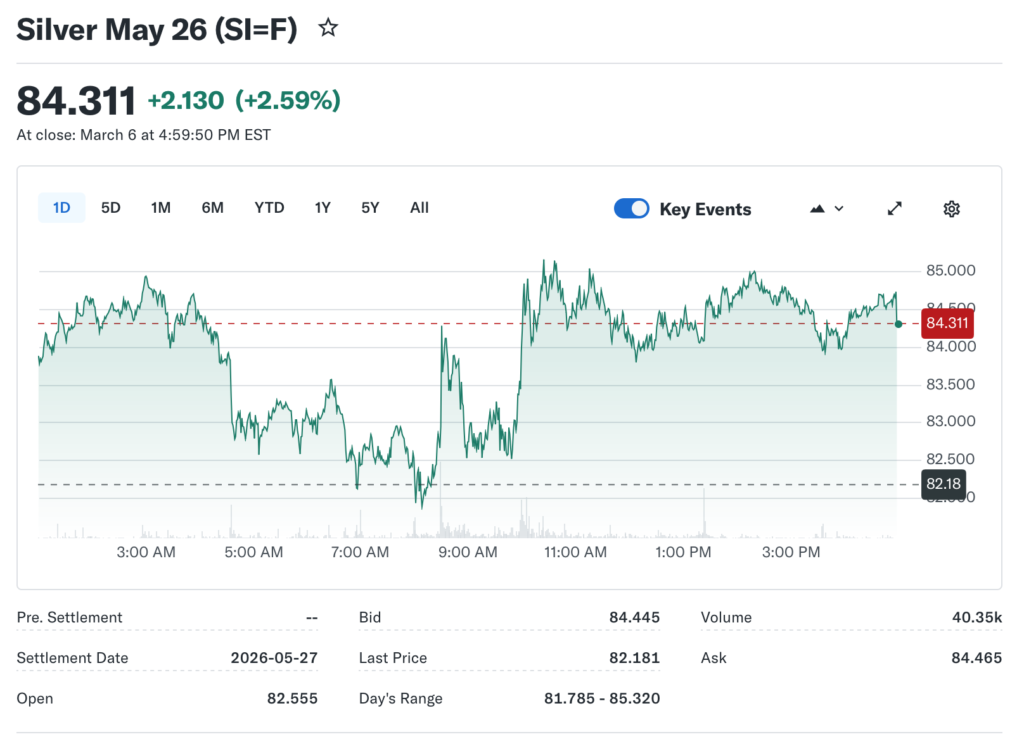Select the YTD chart view
The image size is (1024, 751).
tap(268, 207)
